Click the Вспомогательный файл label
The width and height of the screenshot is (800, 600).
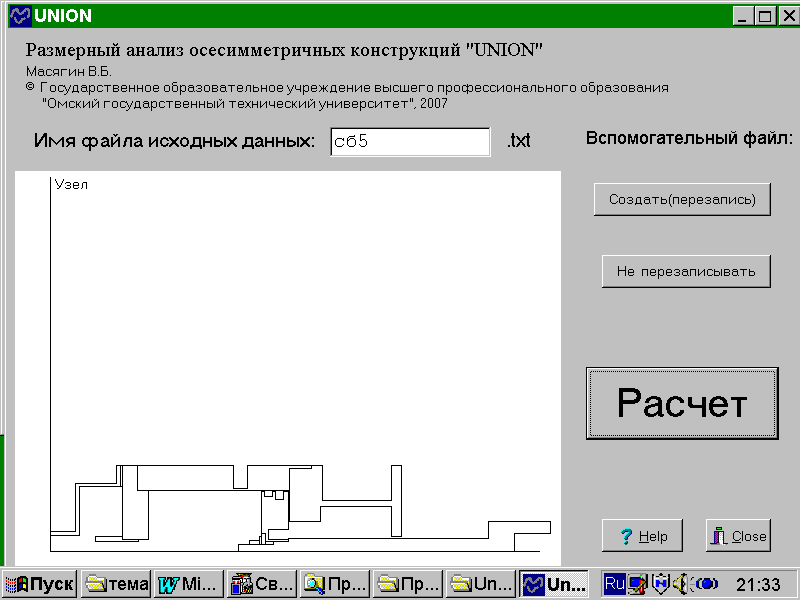pyautogui.click(x=689, y=138)
